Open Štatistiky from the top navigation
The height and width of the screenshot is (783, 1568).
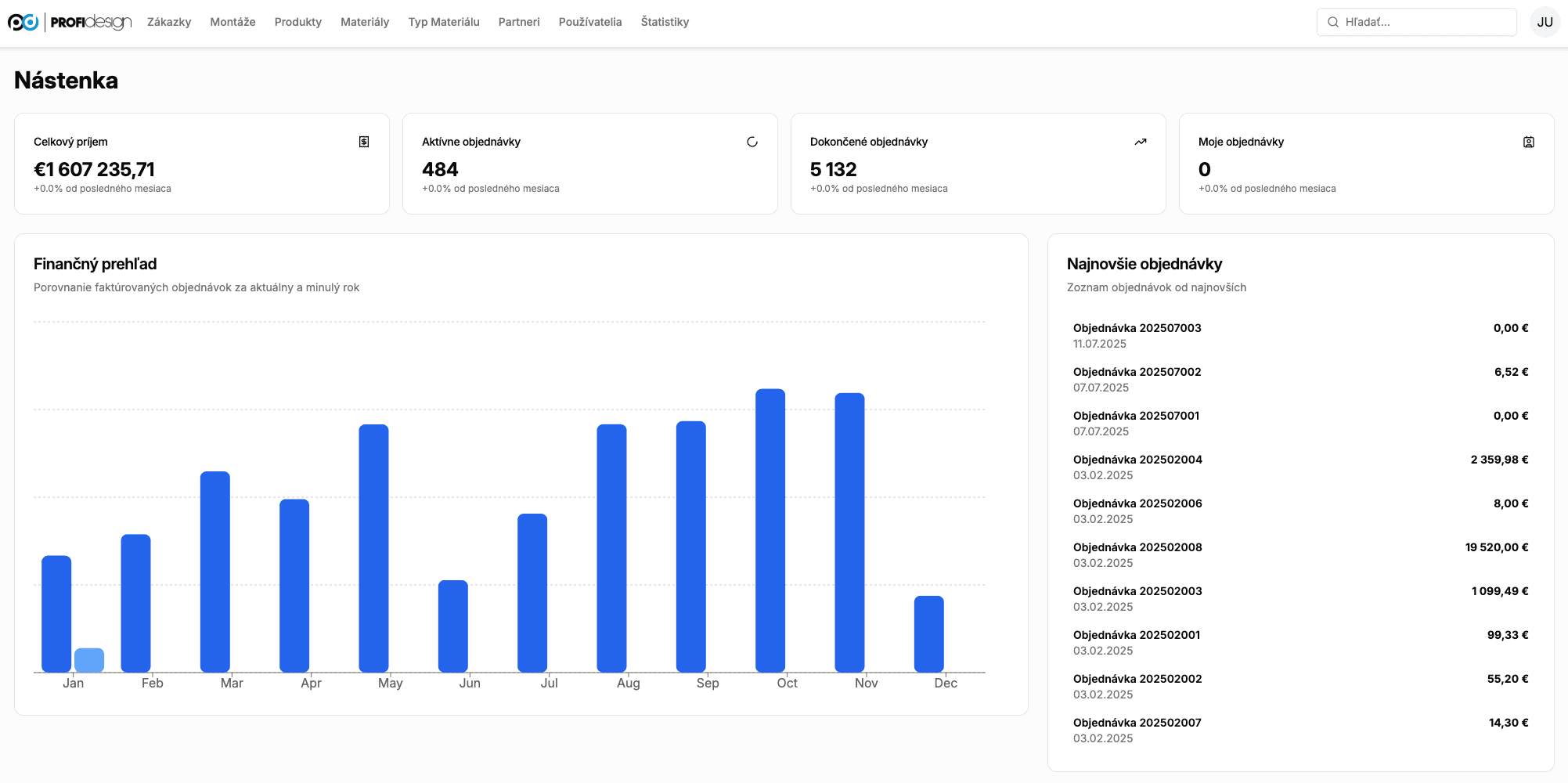[665, 22]
